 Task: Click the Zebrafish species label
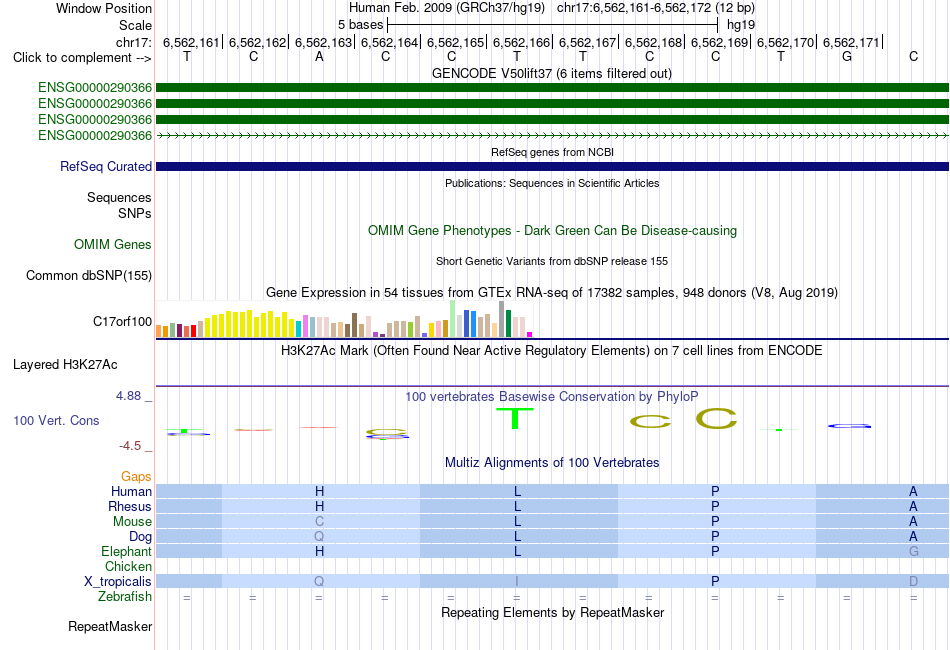pos(125,597)
